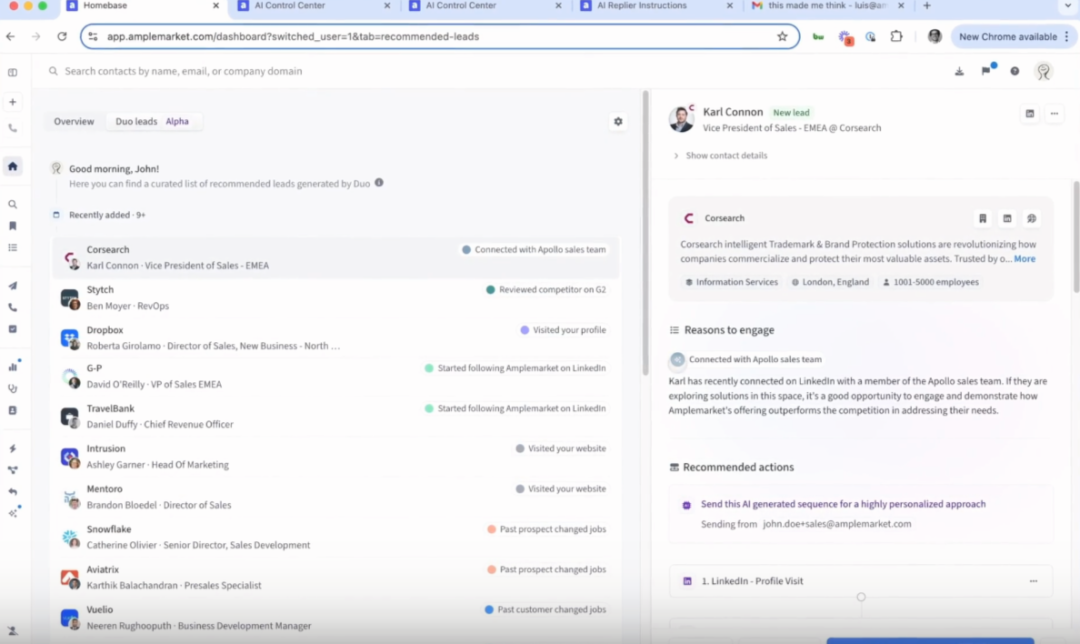Viewport: 1080px width, 644px height.
Task: Select the TravelBank lead Daniel Duffy
Action: click(335, 416)
